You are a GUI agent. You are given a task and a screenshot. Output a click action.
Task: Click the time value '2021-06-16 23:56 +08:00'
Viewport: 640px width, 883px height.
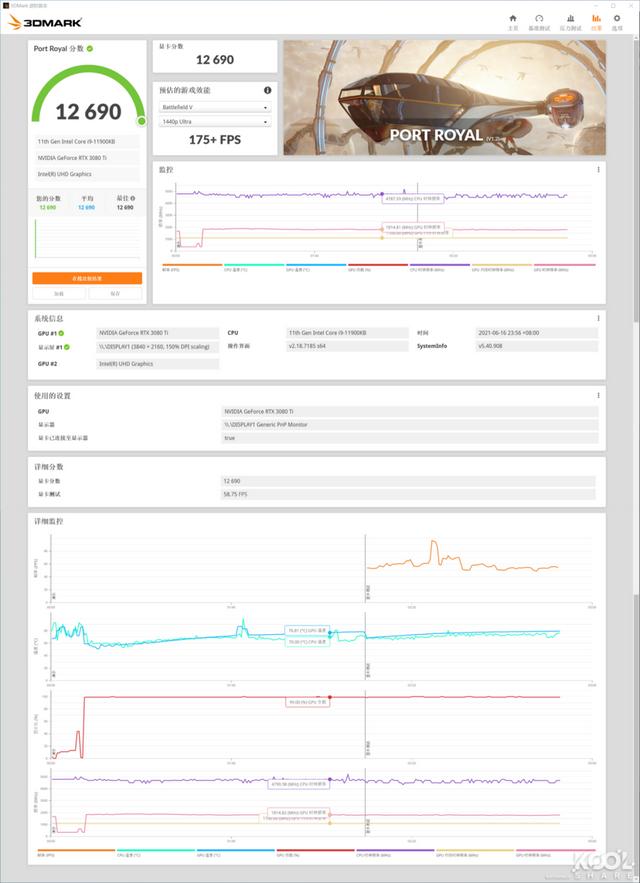tap(537, 333)
